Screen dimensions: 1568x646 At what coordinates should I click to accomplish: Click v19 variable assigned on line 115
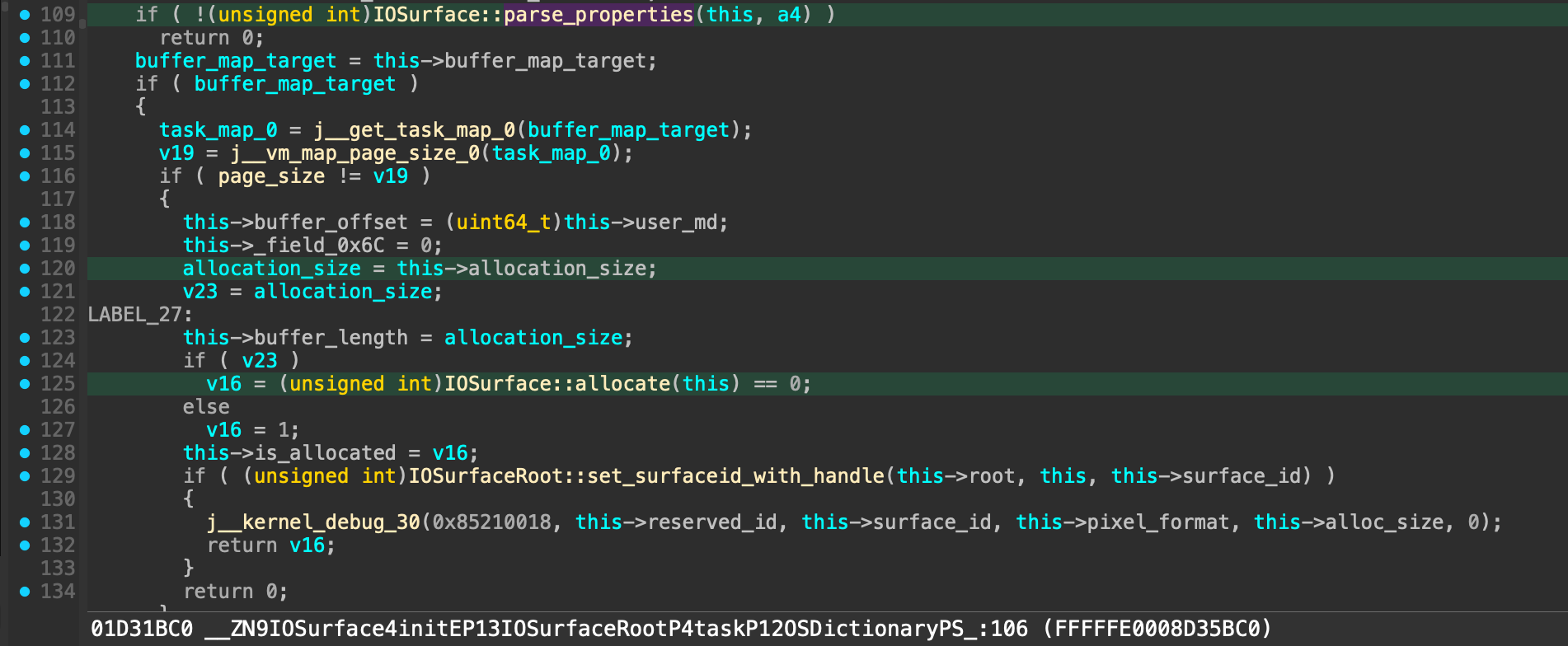[x=176, y=153]
